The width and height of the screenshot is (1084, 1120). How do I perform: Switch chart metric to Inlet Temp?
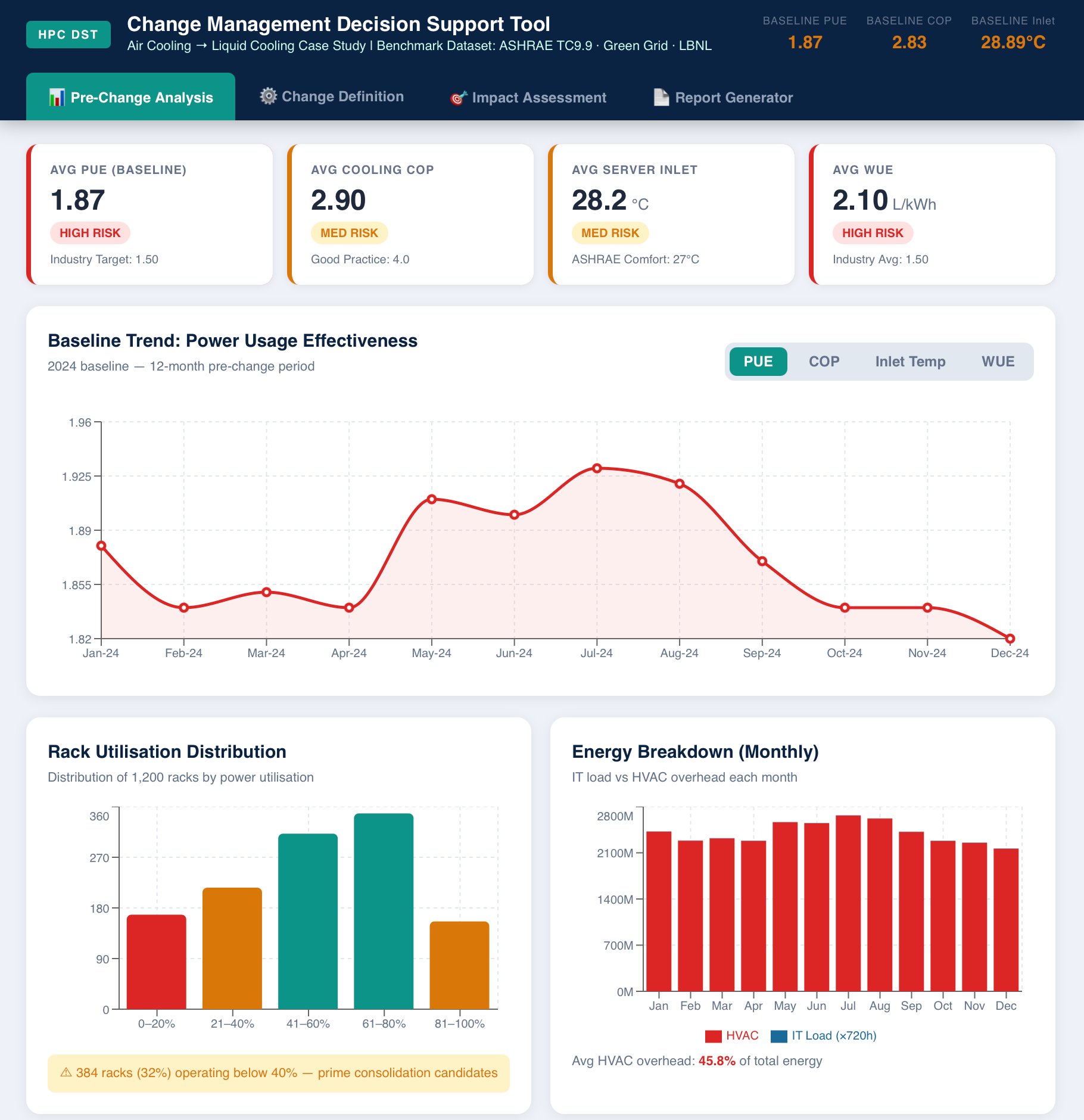click(x=909, y=362)
